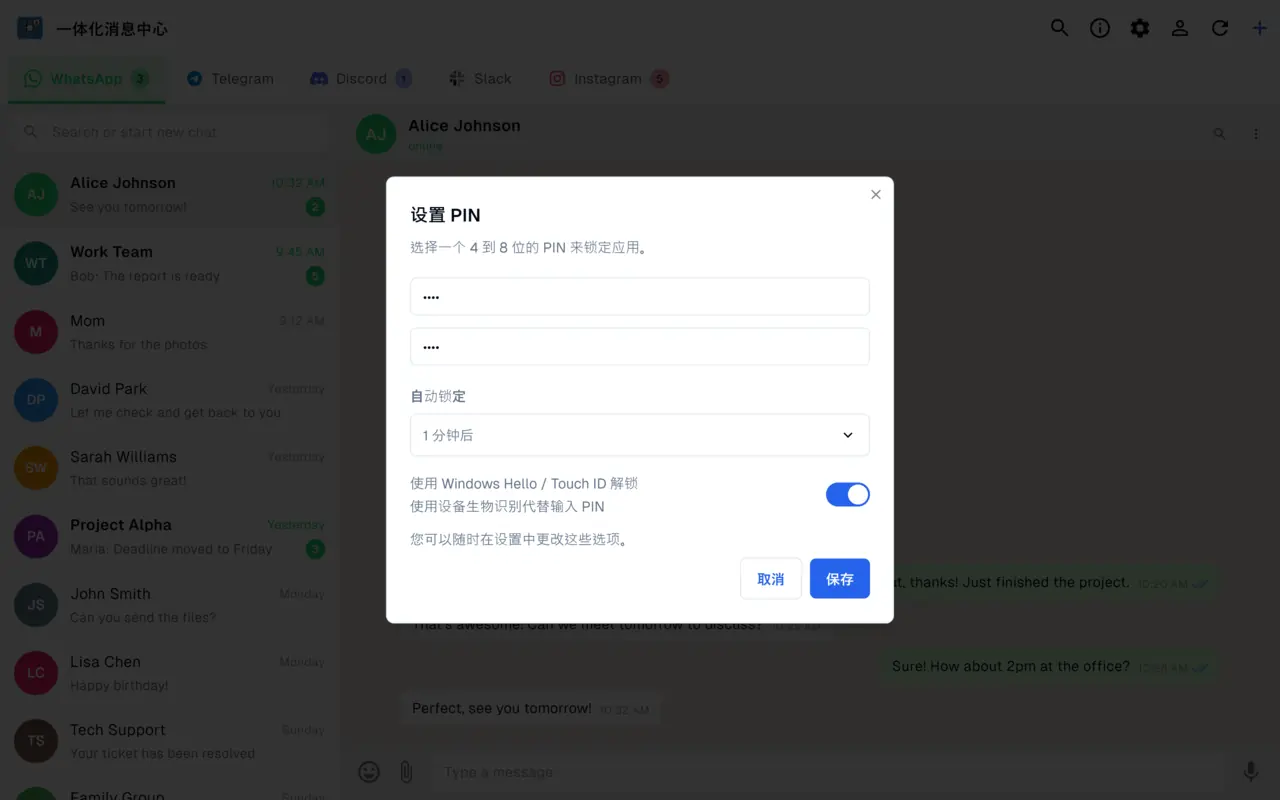
Task: Switch to the Discord tab
Action: 361,78
